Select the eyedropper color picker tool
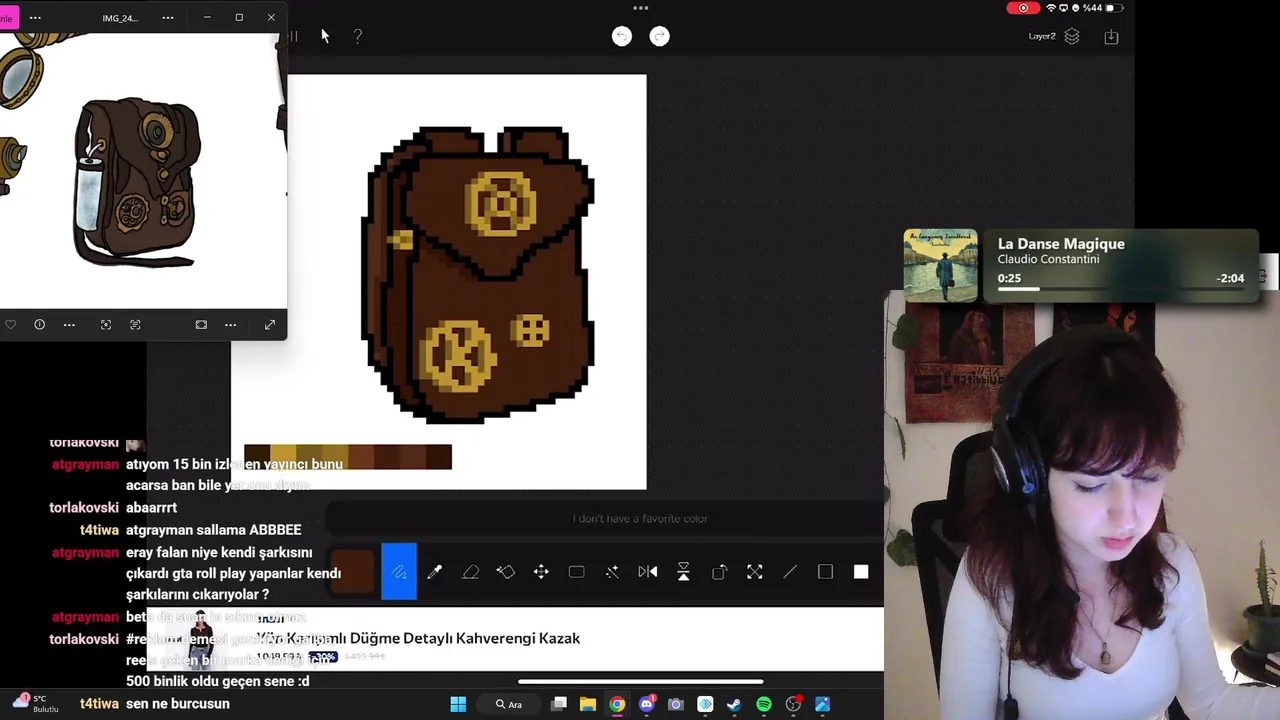The height and width of the screenshot is (720, 1280). (435, 572)
